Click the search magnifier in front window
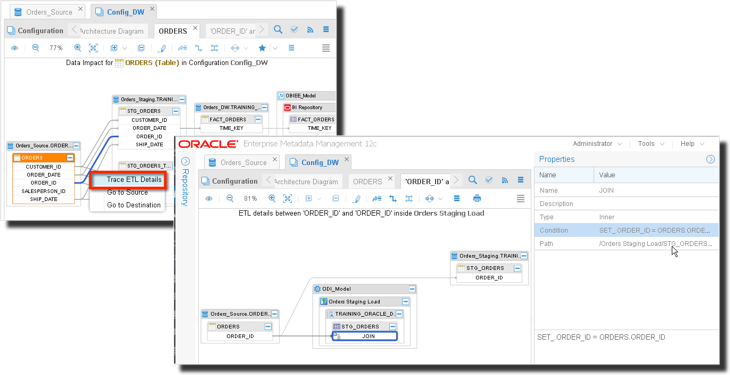The height and width of the screenshot is (375, 730). tap(473, 180)
